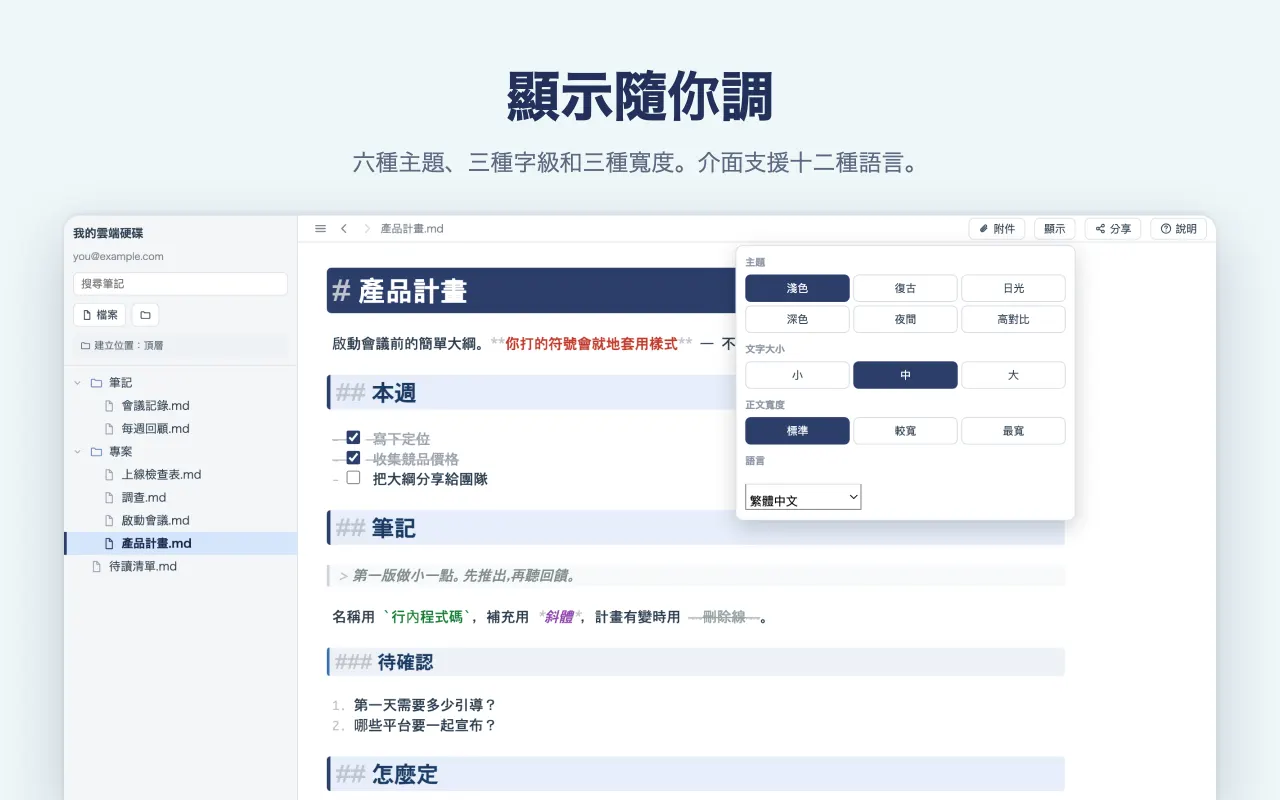
Task: Open the 說明 help button
Action: (x=1178, y=229)
